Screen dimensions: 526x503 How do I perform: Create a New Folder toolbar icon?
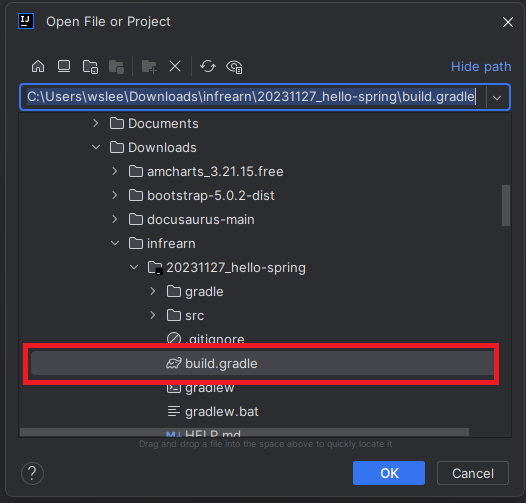pos(149,66)
